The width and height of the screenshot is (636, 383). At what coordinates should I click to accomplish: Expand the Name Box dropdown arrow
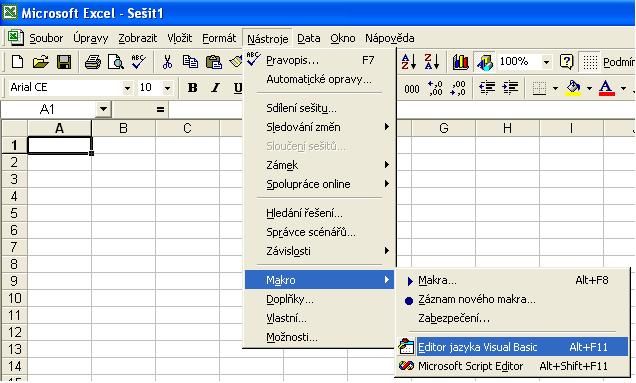point(103,109)
